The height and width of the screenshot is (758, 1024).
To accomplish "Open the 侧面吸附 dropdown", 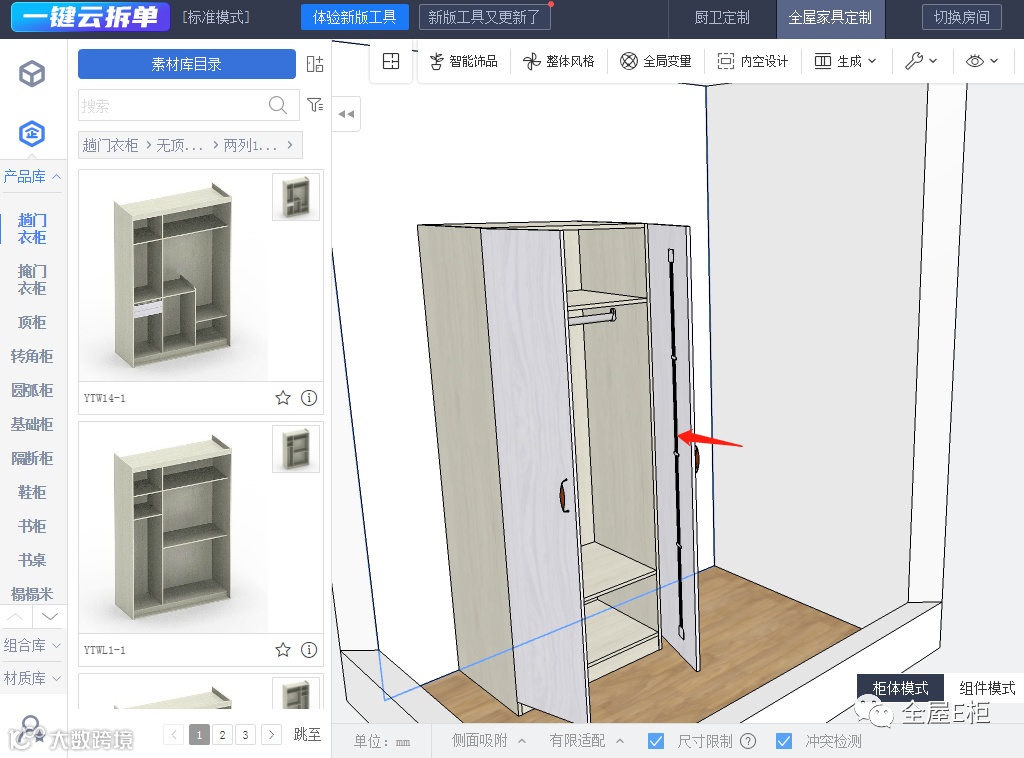I will (x=488, y=741).
